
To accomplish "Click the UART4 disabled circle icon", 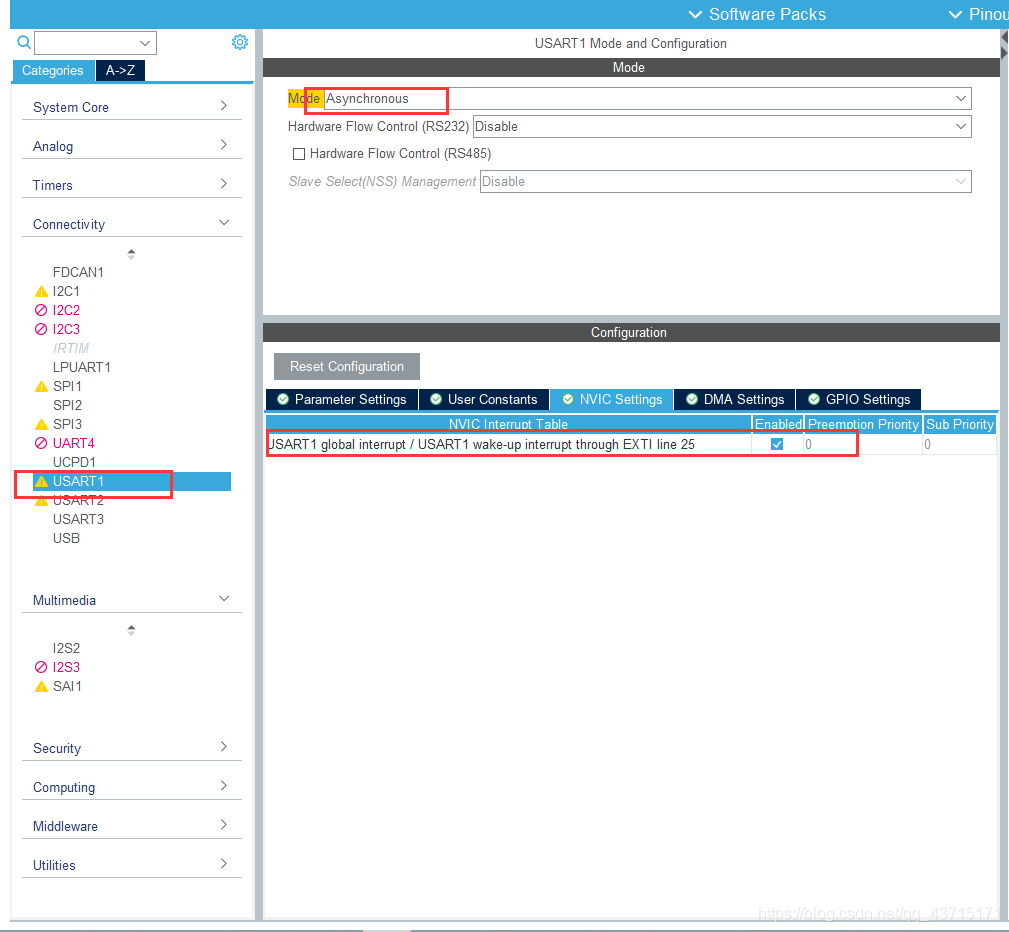I will click(x=41, y=443).
